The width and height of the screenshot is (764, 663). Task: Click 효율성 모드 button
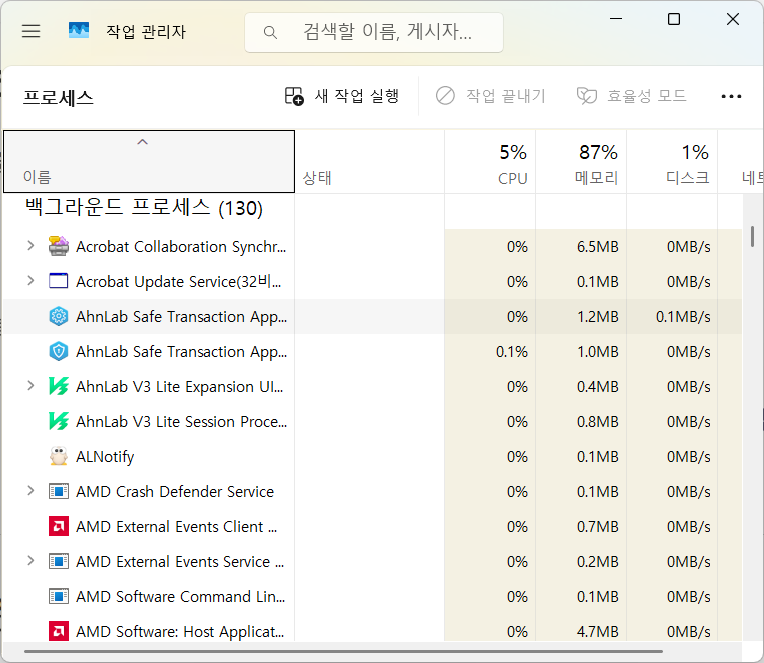[x=631, y=96]
